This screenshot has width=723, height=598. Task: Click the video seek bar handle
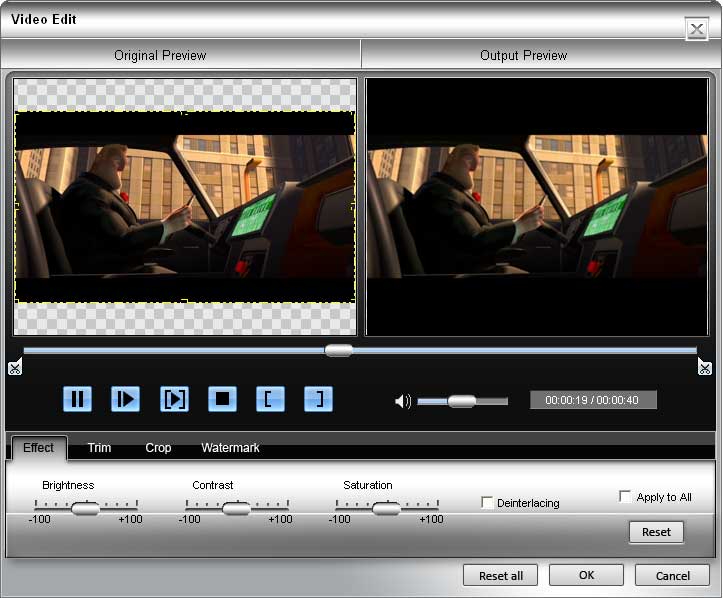tap(339, 350)
